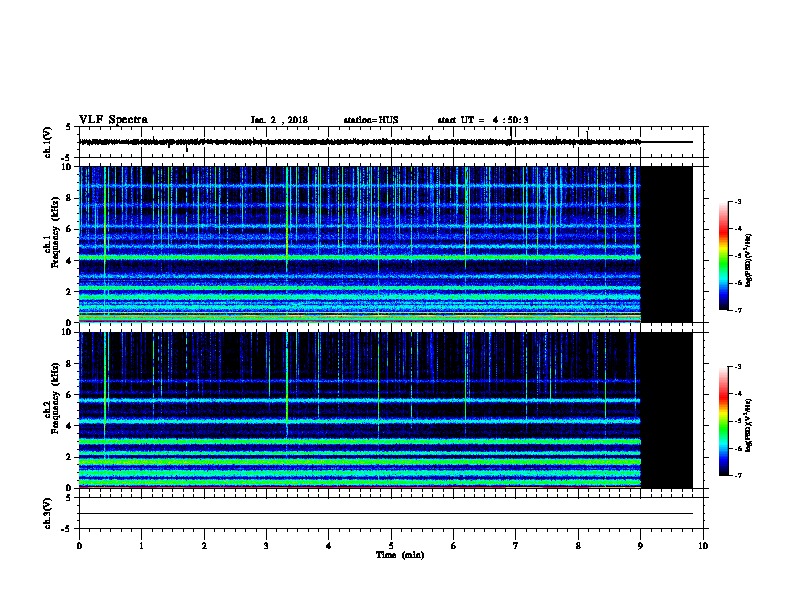The height and width of the screenshot is (612, 792).
Task: Click time axis tick label "6"
Action: point(454,545)
